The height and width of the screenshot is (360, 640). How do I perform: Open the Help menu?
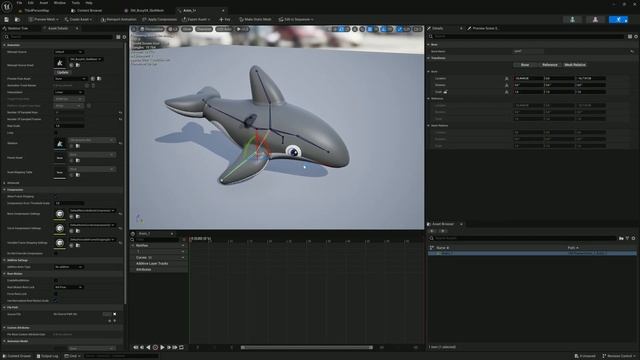tap(89, 3)
